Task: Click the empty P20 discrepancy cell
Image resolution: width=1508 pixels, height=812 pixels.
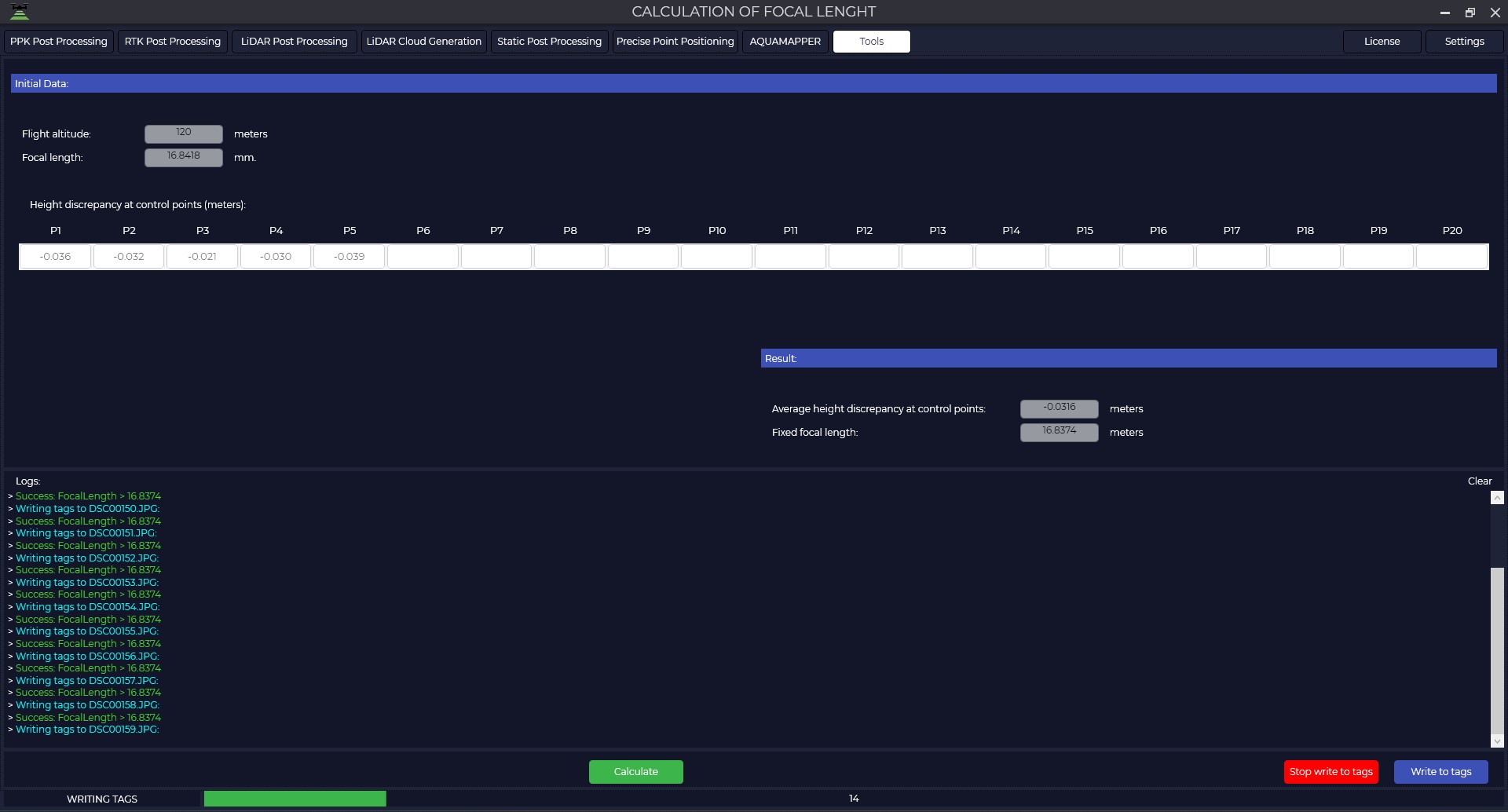Action: (1452, 257)
